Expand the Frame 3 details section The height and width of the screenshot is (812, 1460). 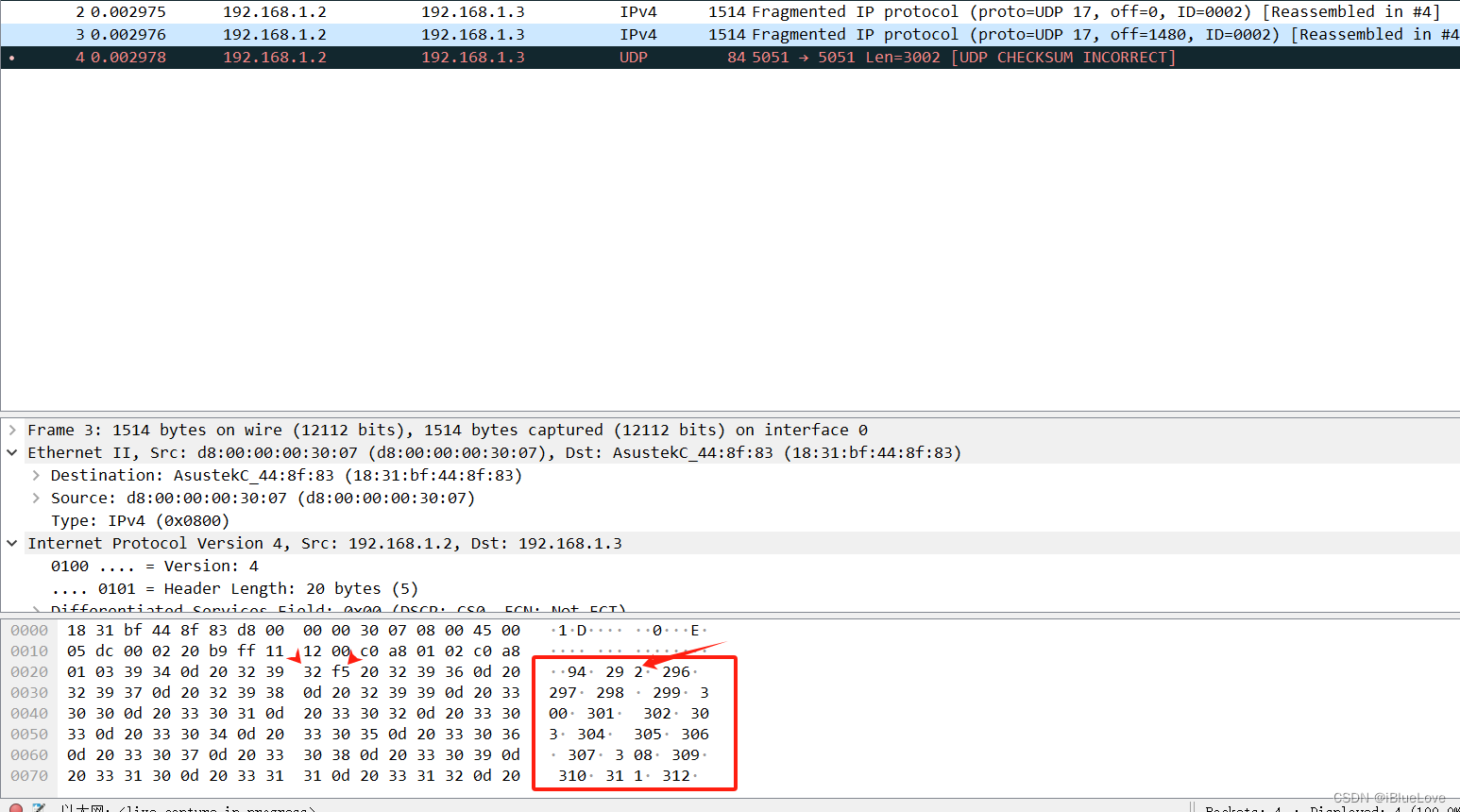click(12, 430)
